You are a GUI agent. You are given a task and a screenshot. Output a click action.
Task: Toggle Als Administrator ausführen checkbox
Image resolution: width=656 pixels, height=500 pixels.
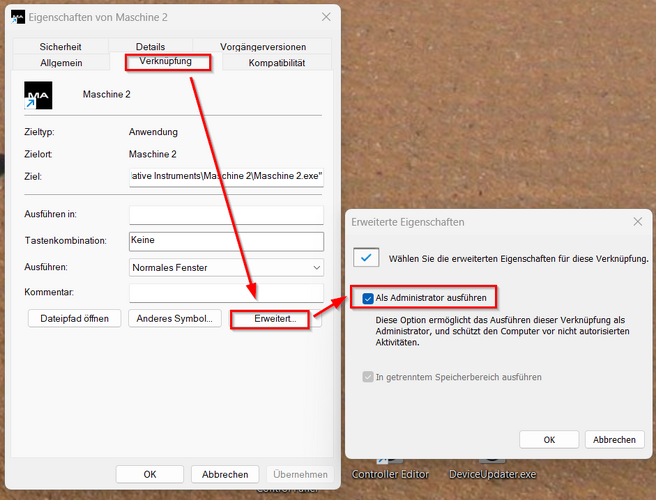(368, 298)
